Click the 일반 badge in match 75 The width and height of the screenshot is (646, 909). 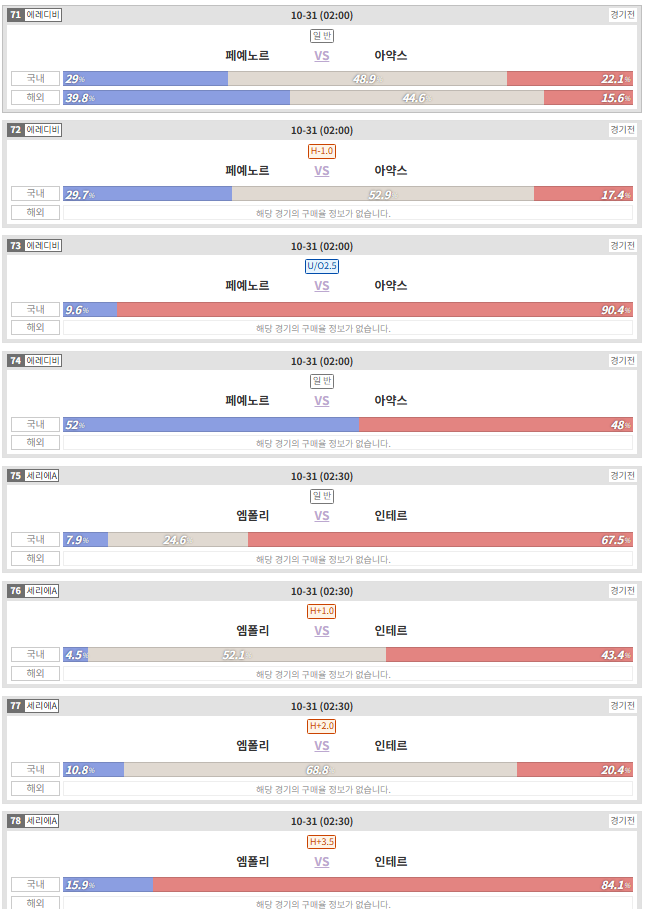(322, 496)
